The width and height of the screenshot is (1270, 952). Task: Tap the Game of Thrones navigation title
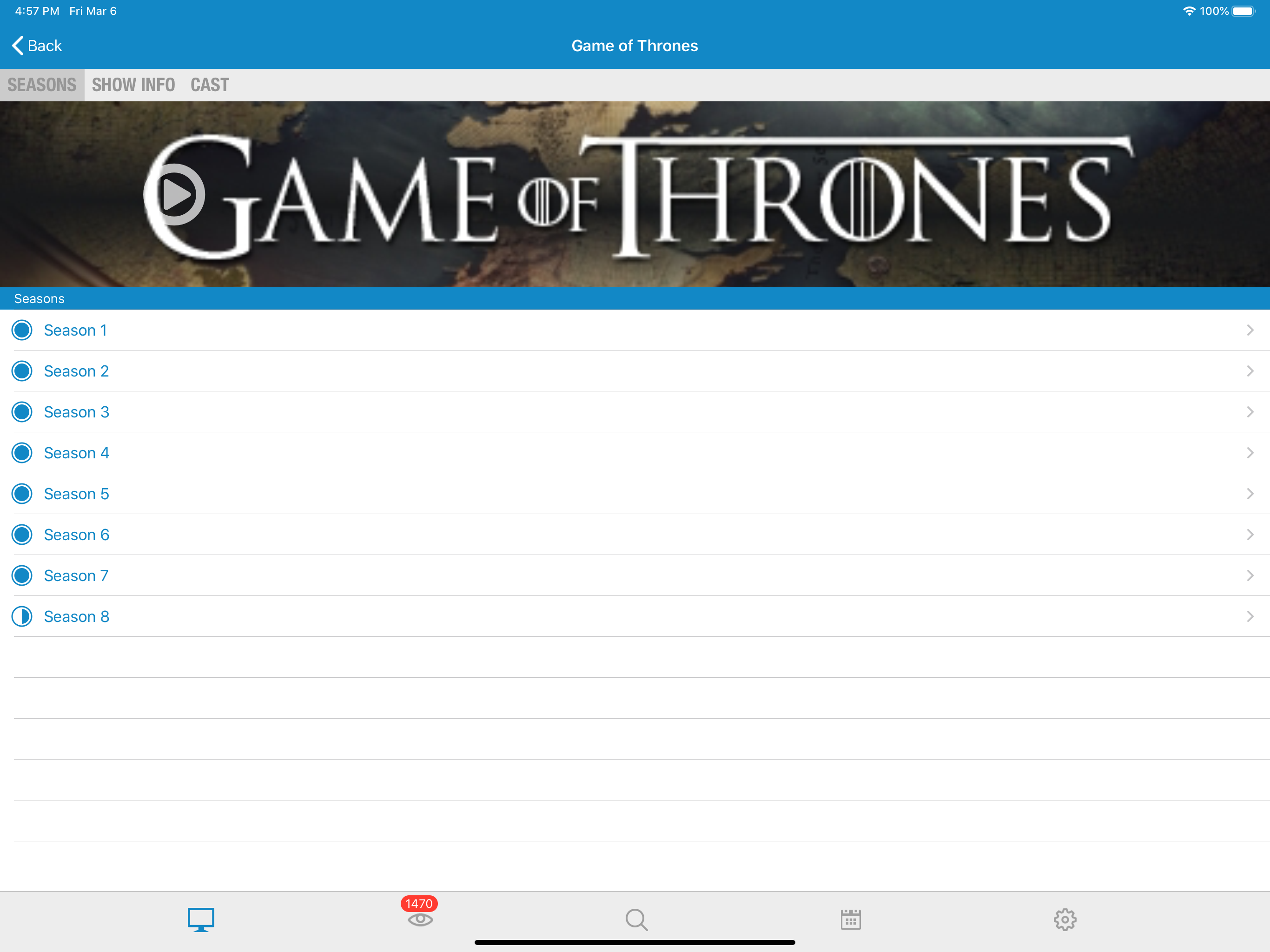pos(635,46)
